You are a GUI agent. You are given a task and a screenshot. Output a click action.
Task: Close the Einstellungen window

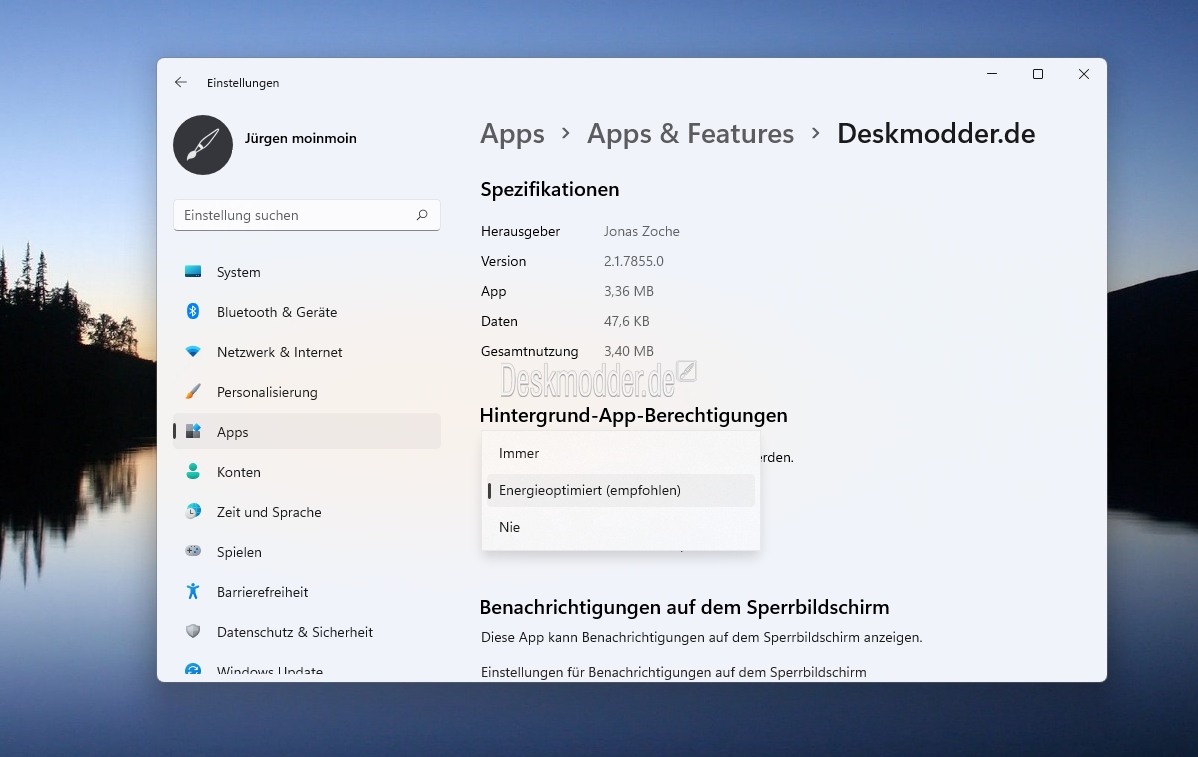click(1083, 74)
